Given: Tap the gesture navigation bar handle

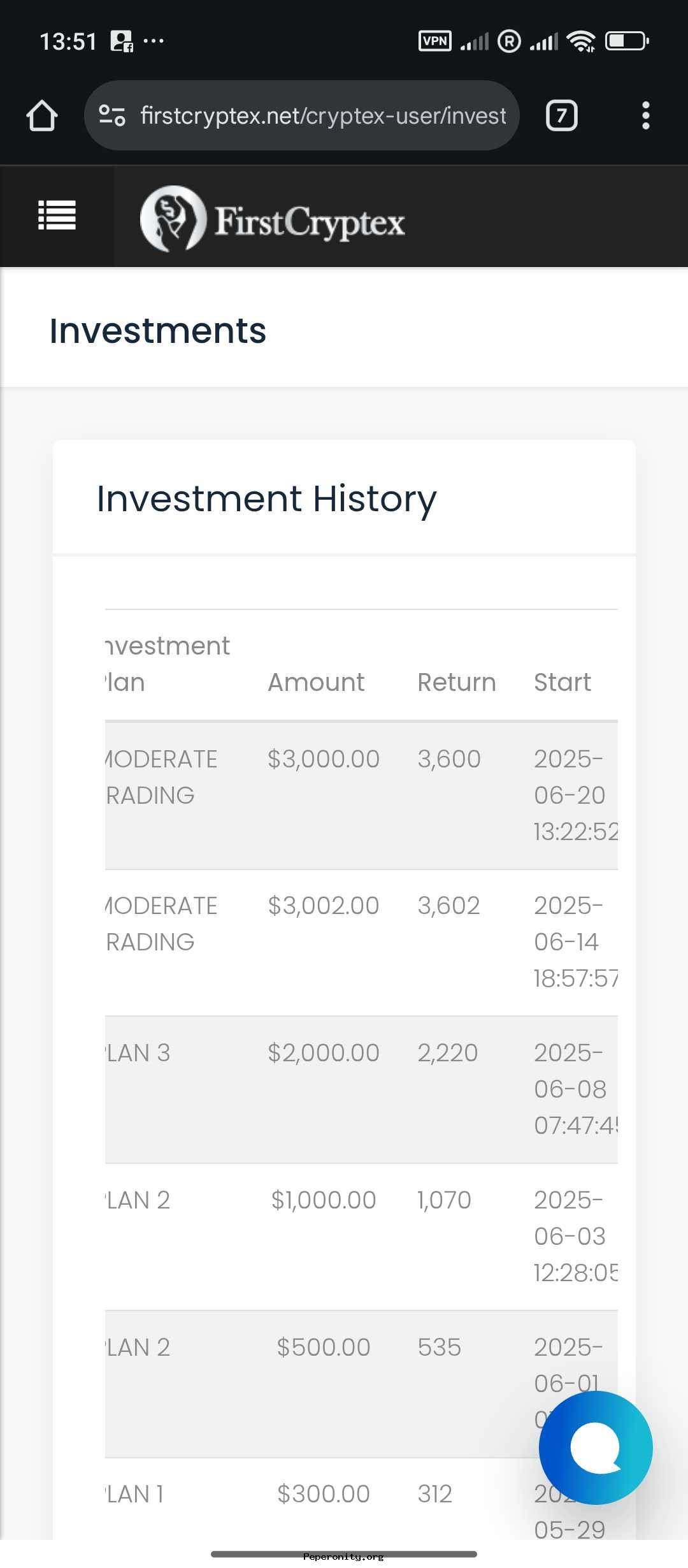Looking at the screenshot, I should click(344, 1554).
